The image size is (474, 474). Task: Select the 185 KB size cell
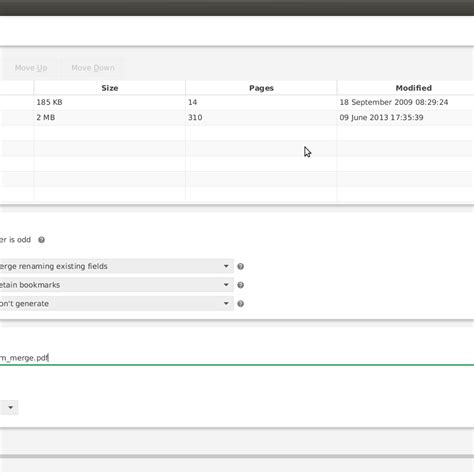click(x=49, y=102)
